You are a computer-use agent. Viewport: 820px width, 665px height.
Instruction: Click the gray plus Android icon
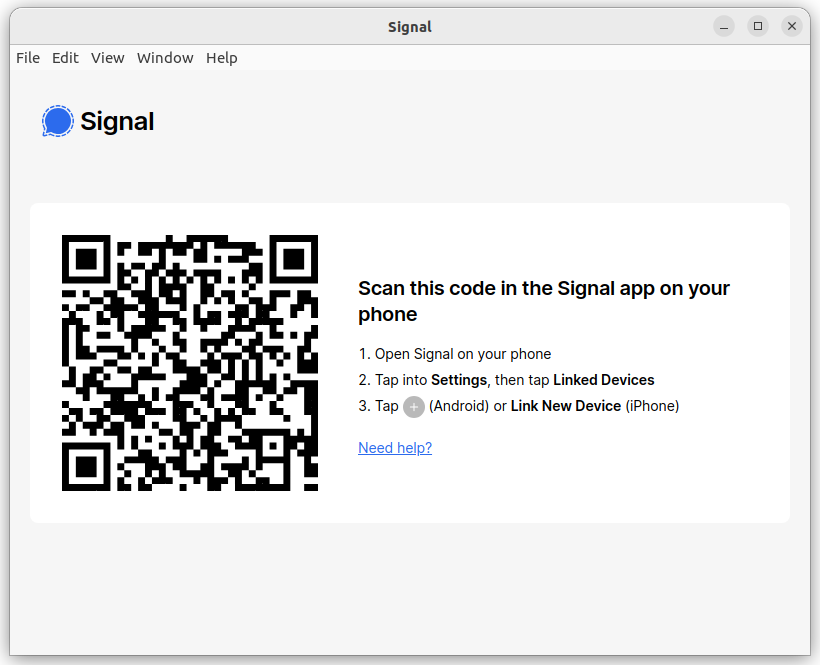click(414, 407)
